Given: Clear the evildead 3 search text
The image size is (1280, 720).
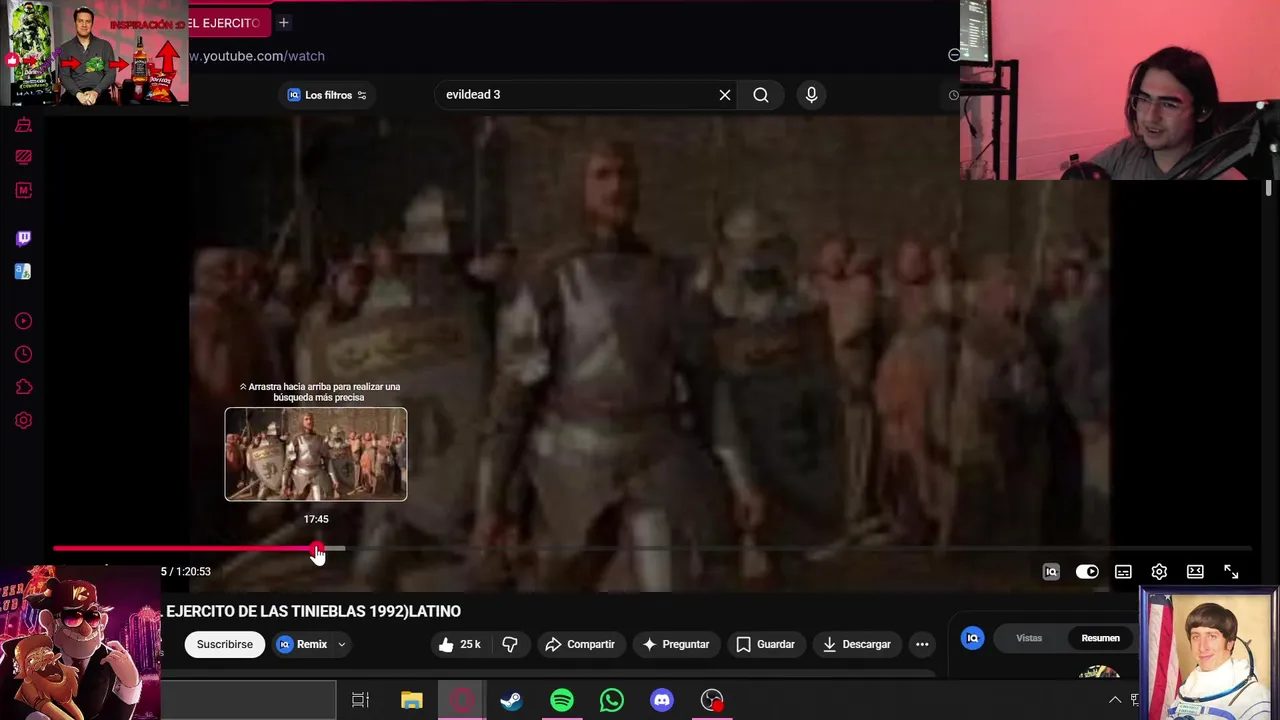Looking at the screenshot, I should tap(725, 95).
